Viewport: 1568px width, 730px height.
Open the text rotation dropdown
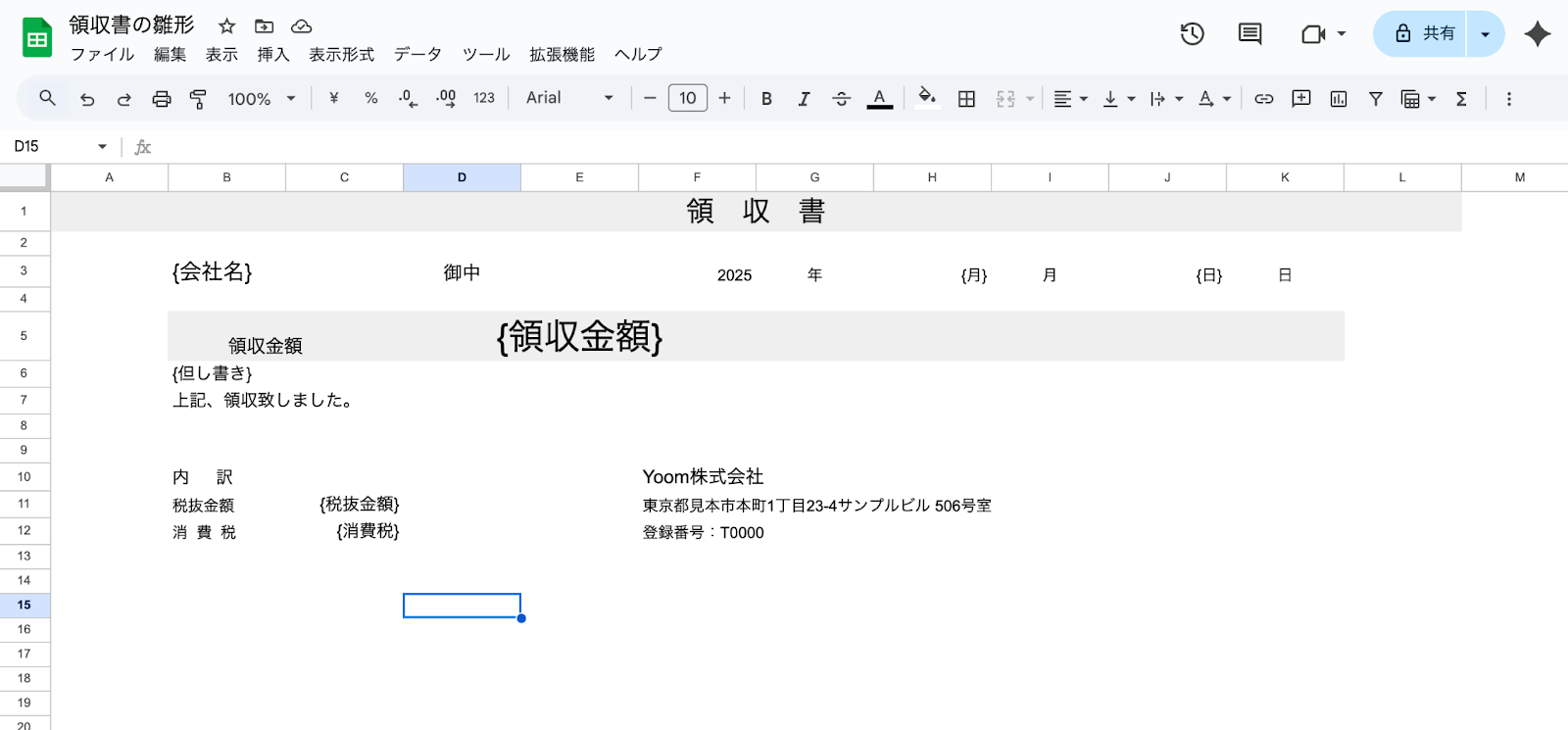pos(1214,99)
